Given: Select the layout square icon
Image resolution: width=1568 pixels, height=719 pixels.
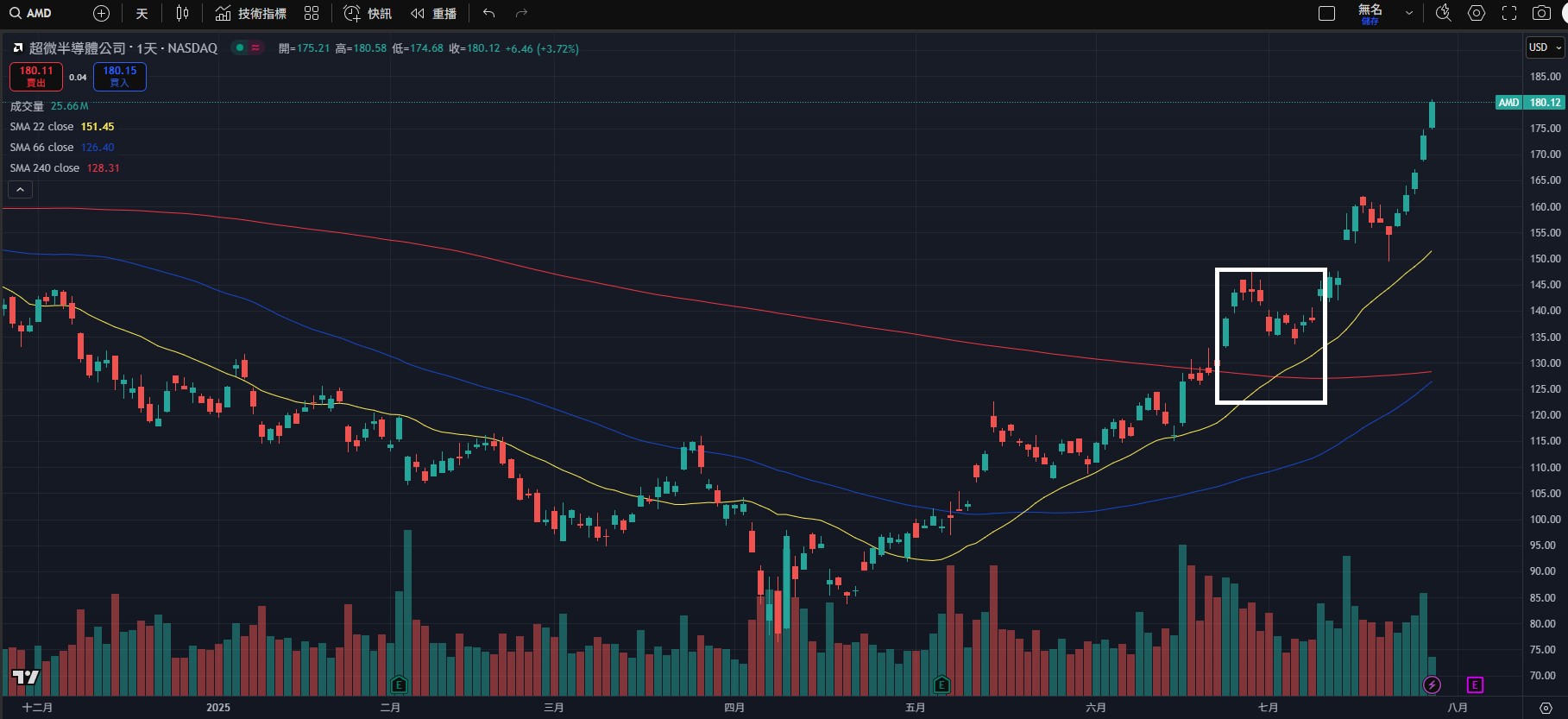Looking at the screenshot, I should [x=1327, y=13].
